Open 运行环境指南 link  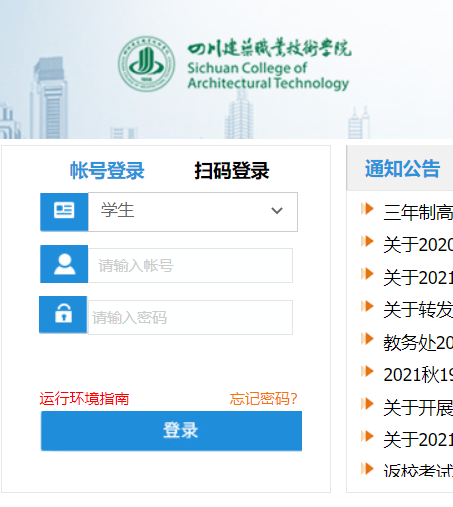tap(84, 399)
